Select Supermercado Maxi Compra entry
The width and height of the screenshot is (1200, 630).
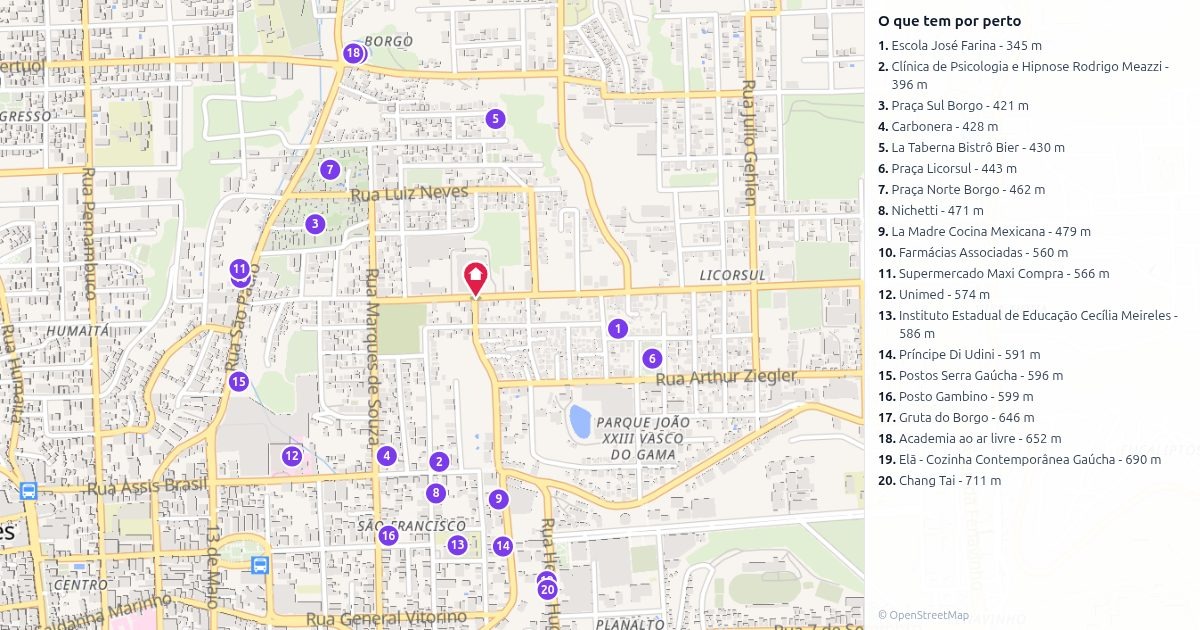coord(994,274)
